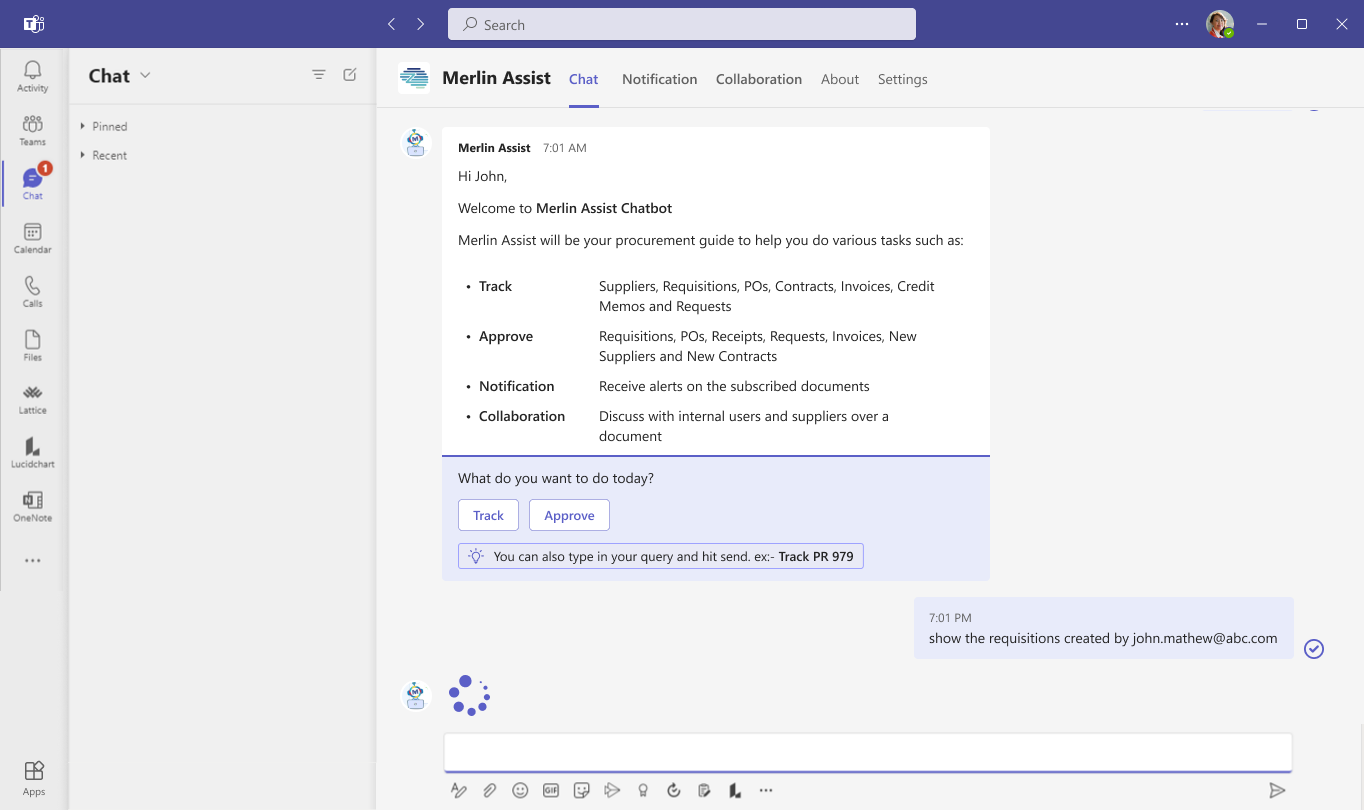Click the sent message about john.mathew@abc.com
Image resolution: width=1364 pixels, height=810 pixels.
(x=1104, y=628)
